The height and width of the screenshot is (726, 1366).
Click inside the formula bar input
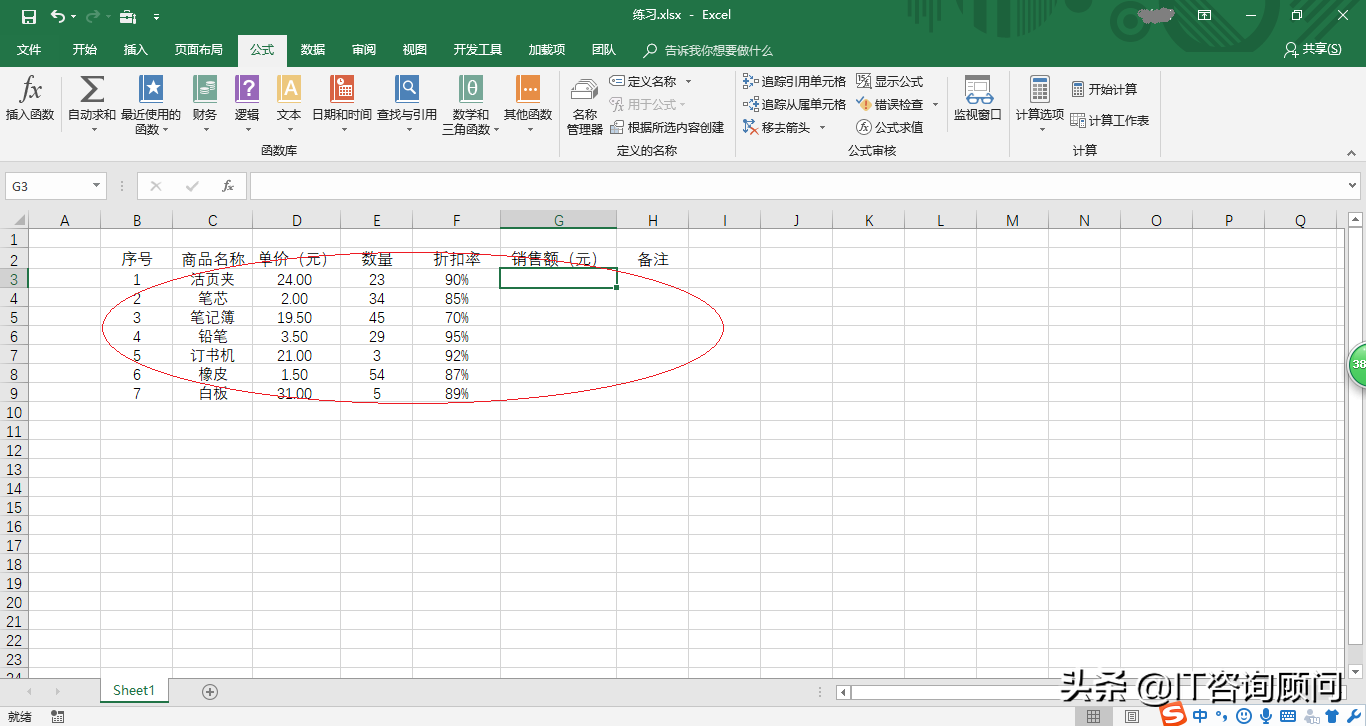pyautogui.click(x=797, y=186)
